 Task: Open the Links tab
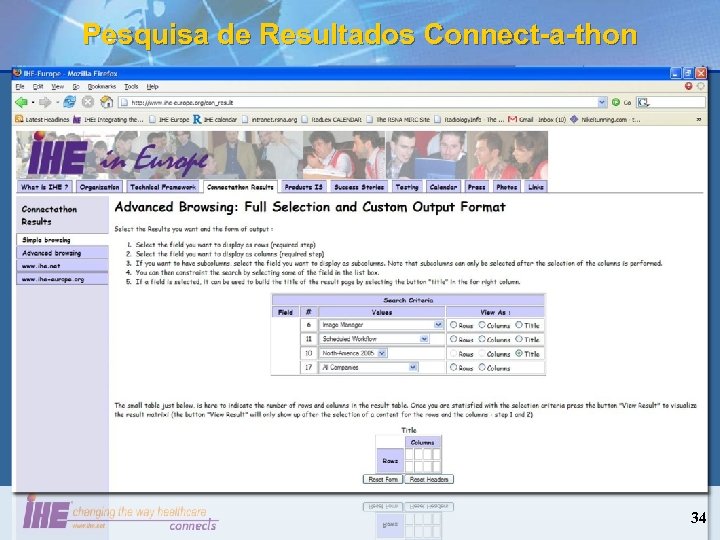click(535, 187)
